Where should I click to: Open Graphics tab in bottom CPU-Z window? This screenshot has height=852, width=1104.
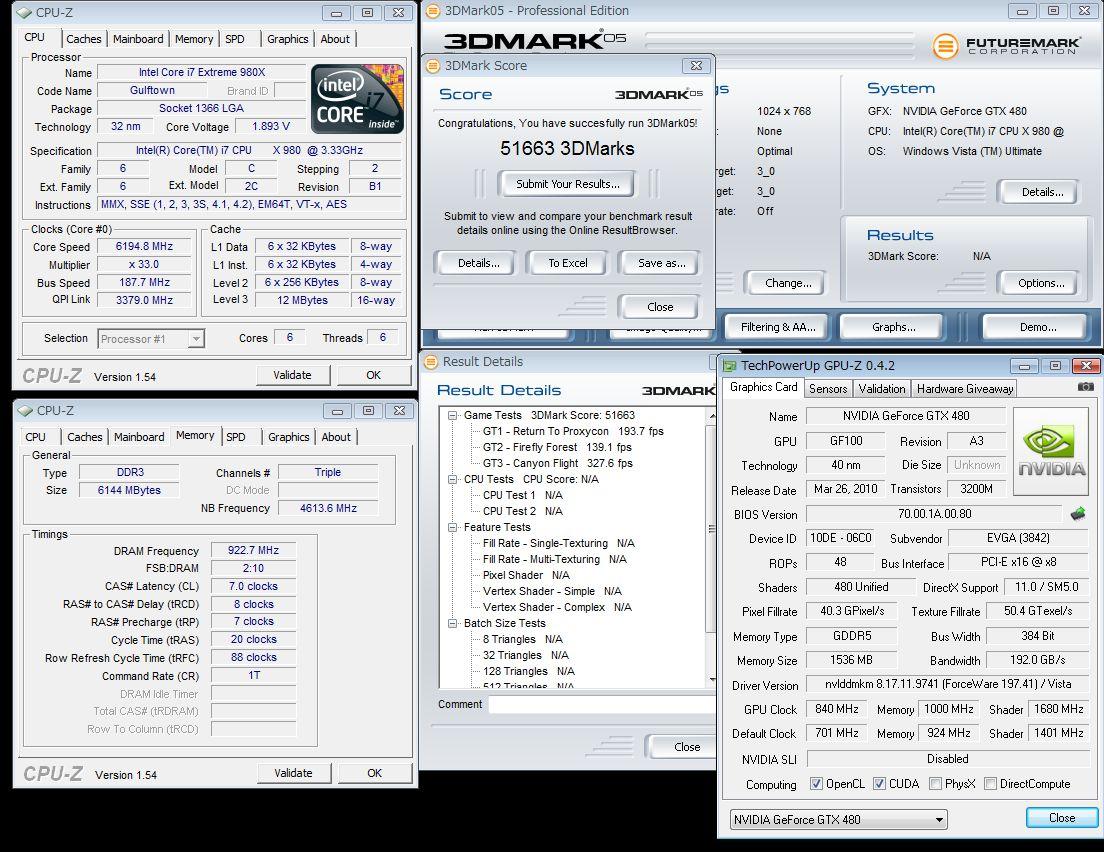click(289, 437)
